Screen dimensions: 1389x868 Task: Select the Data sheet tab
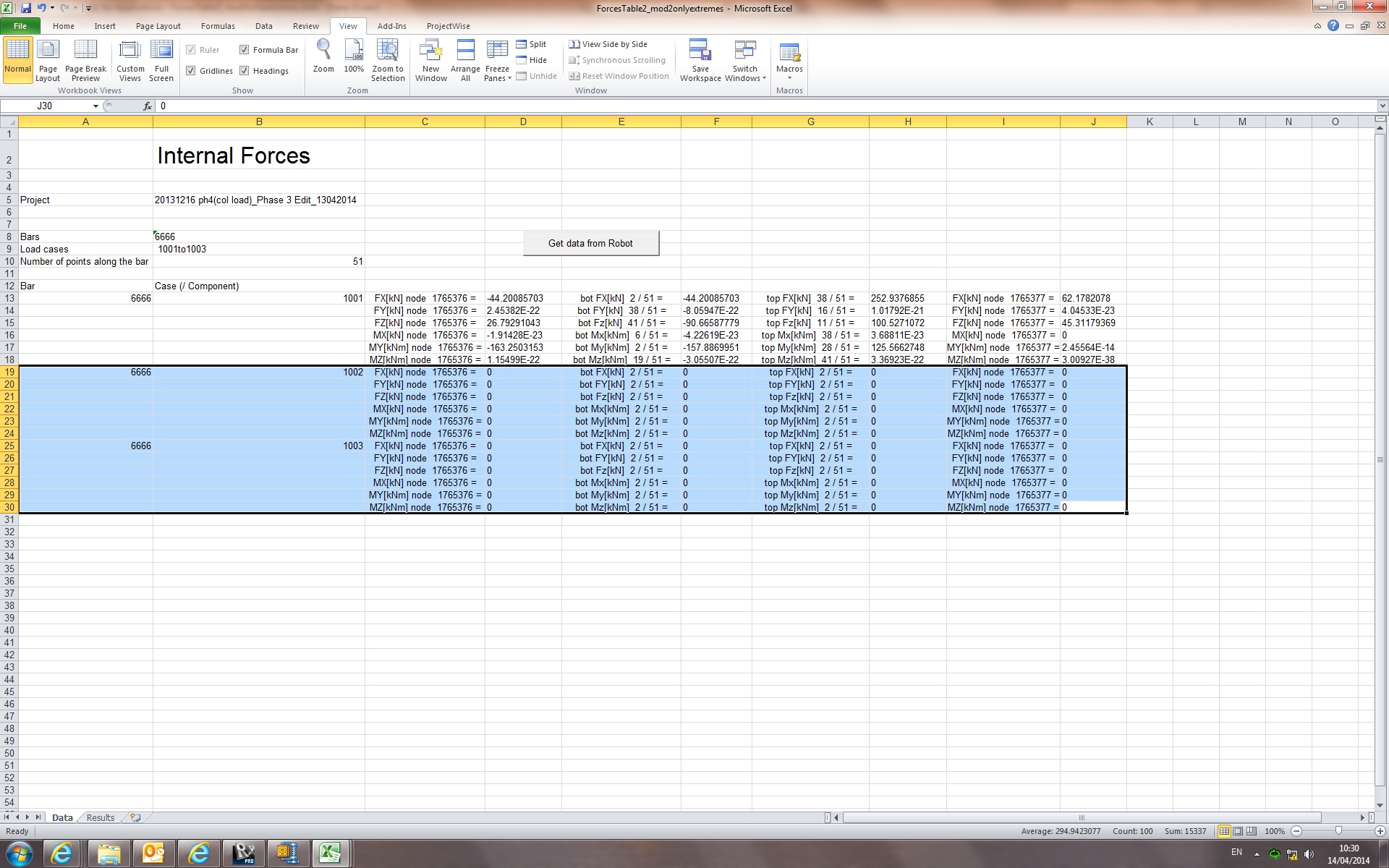[x=62, y=817]
